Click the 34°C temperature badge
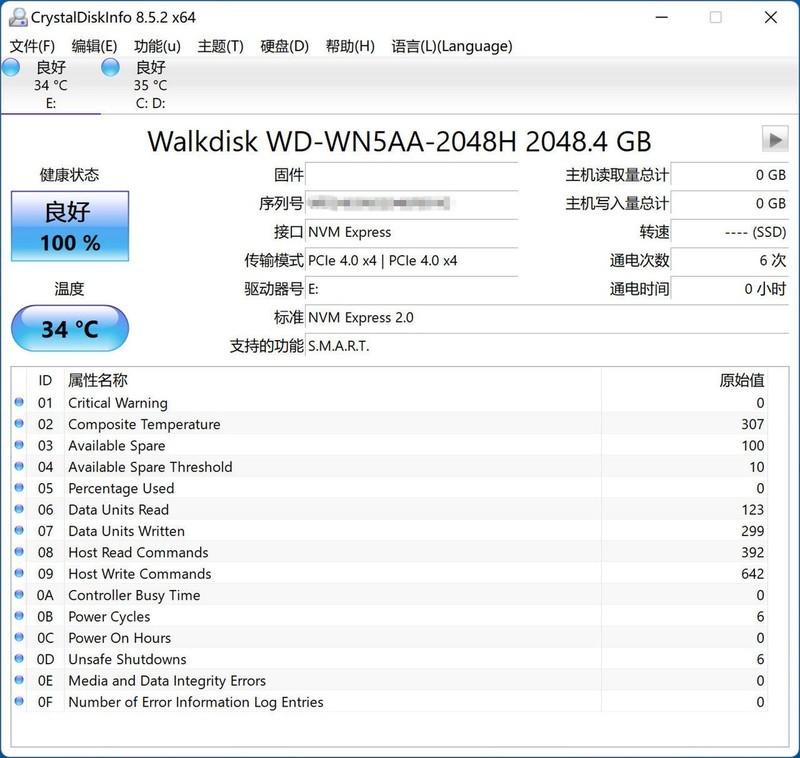 [x=68, y=328]
